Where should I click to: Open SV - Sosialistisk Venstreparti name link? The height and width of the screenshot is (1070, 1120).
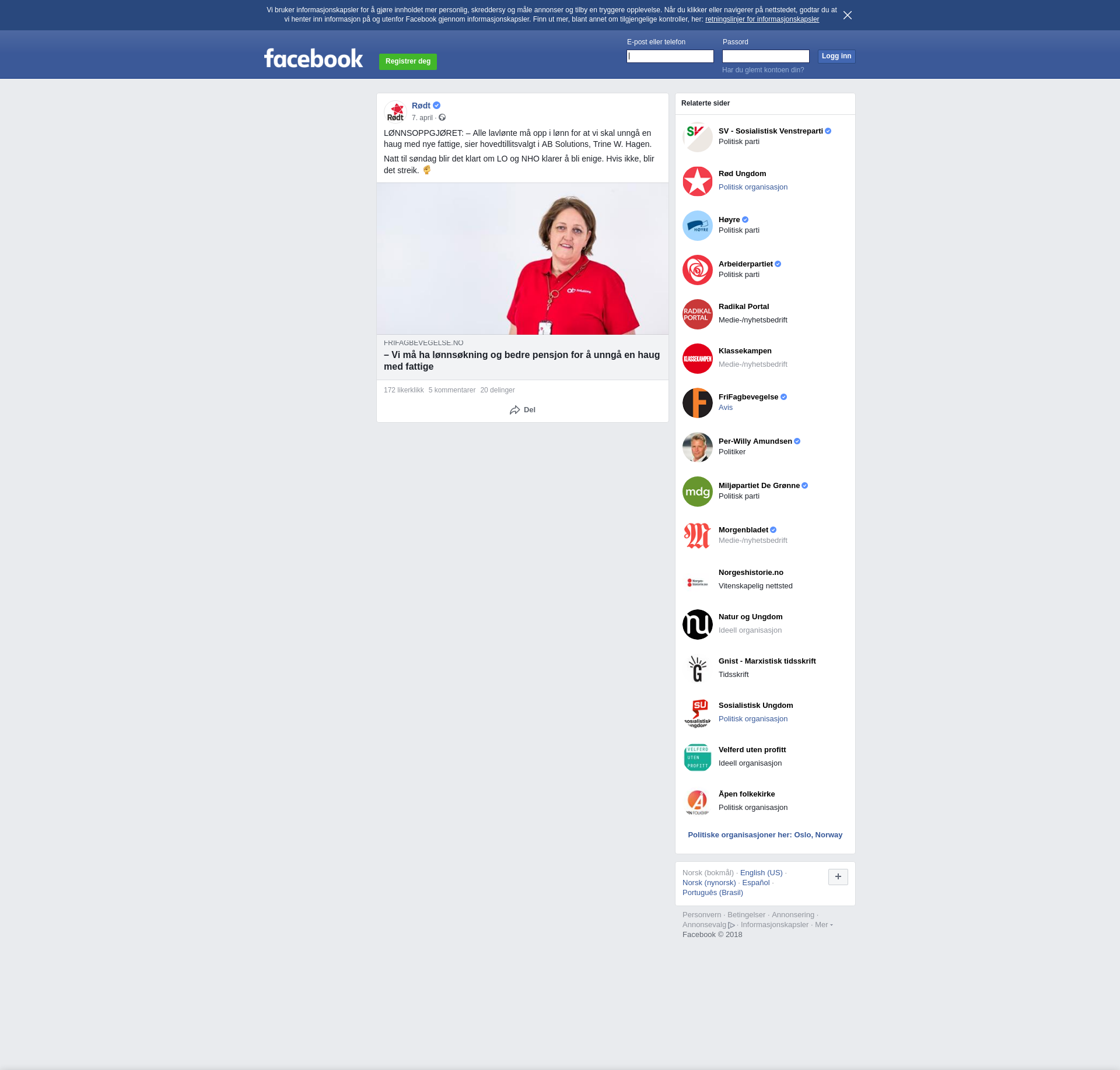(771, 131)
